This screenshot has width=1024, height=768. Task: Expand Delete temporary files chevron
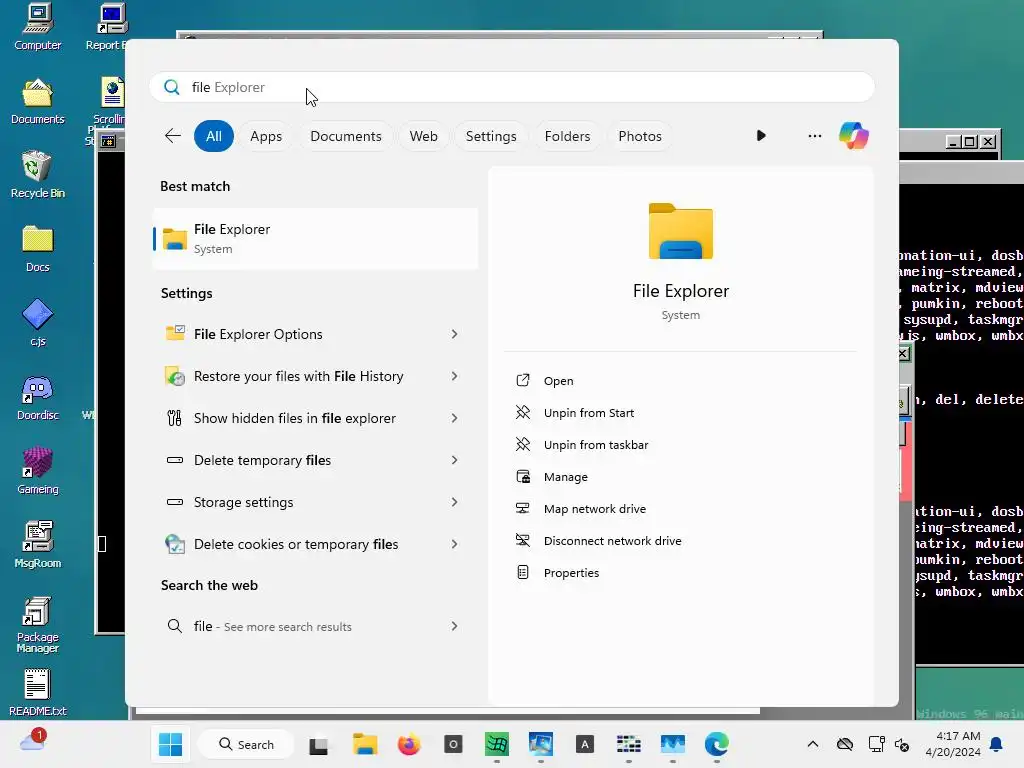(x=455, y=460)
